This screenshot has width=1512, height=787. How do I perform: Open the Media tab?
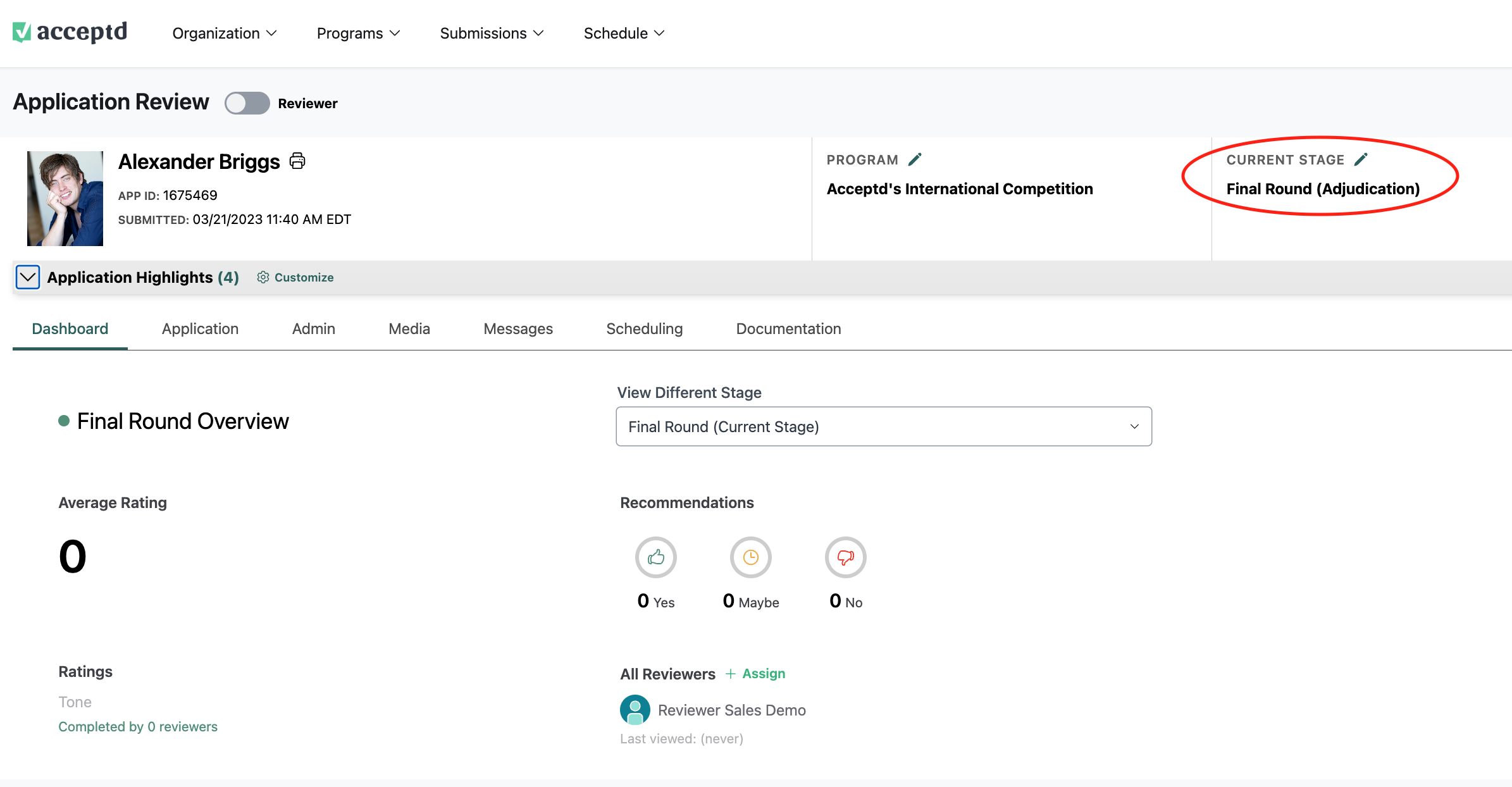(409, 329)
